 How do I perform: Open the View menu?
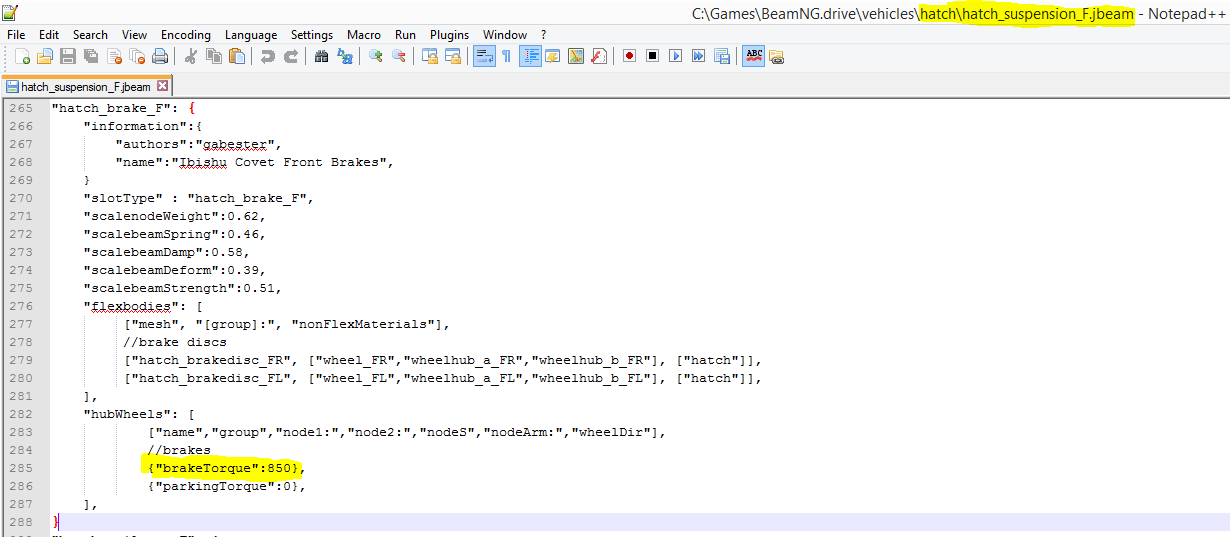pyautogui.click(x=134, y=34)
